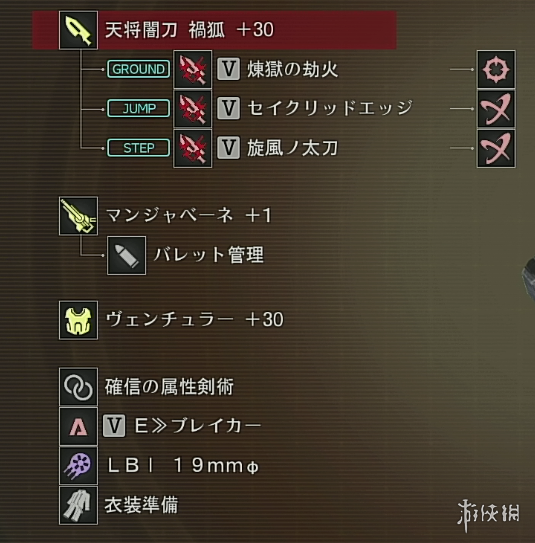The height and width of the screenshot is (543, 535).
Task: Select the E≫ブレイカー entry
Action: [x=197, y=426]
